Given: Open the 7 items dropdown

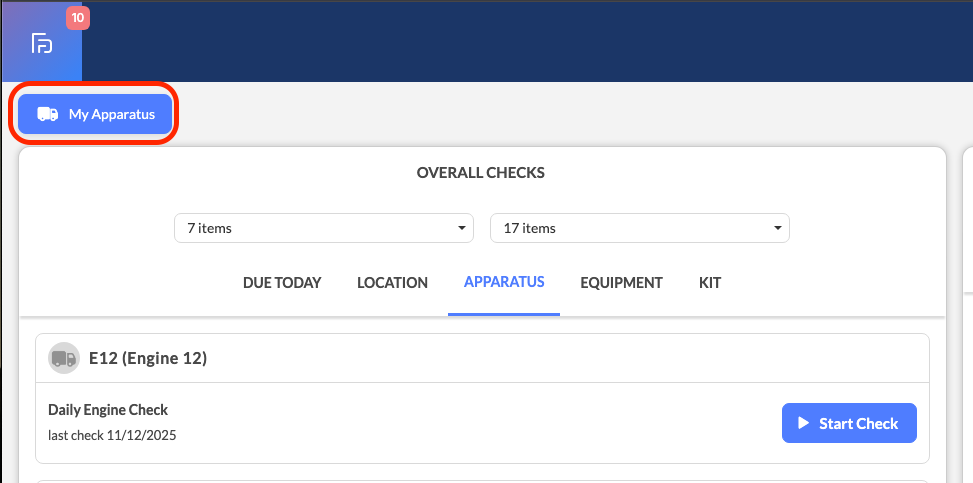Looking at the screenshot, I should tap(323, 228).
